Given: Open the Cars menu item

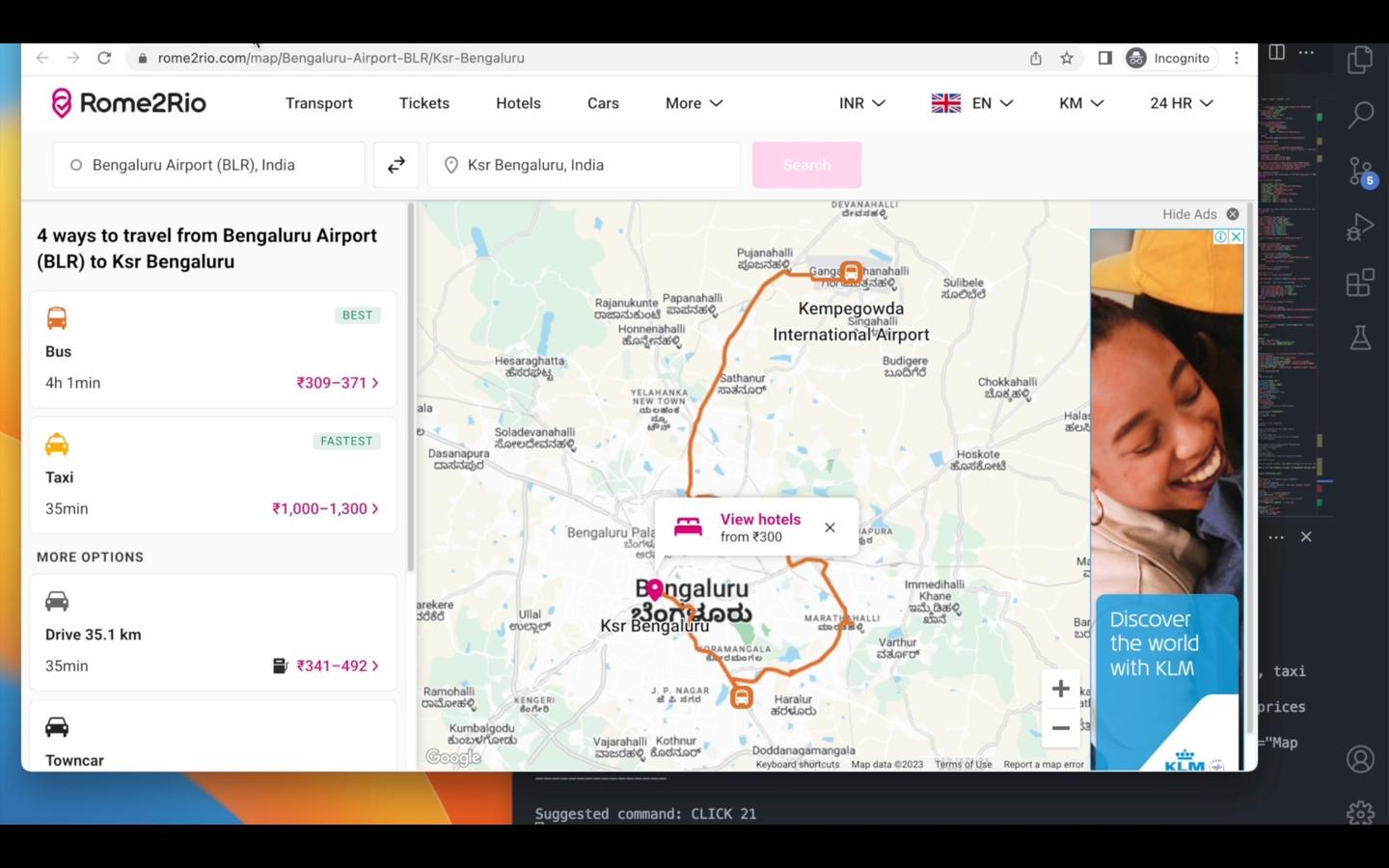Looking at the screenshot, I should click(603, 103).
